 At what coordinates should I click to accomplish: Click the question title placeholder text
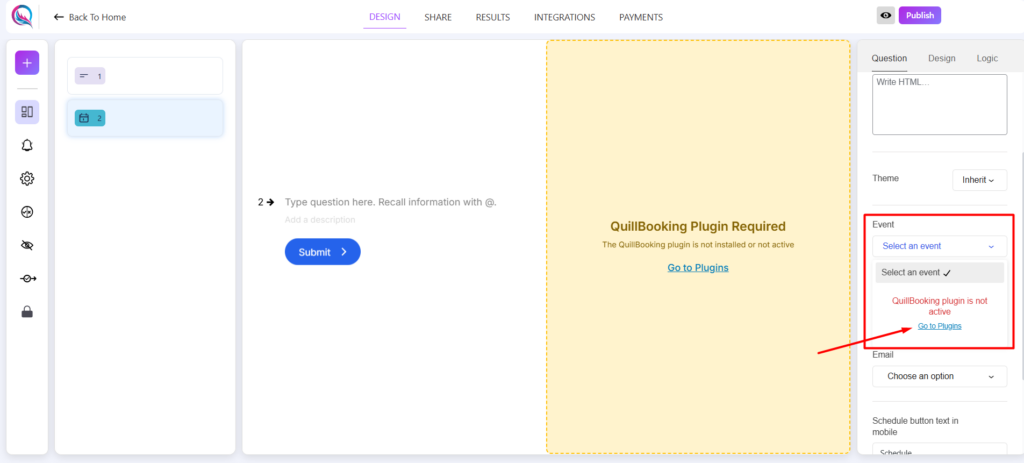point(391,202)
